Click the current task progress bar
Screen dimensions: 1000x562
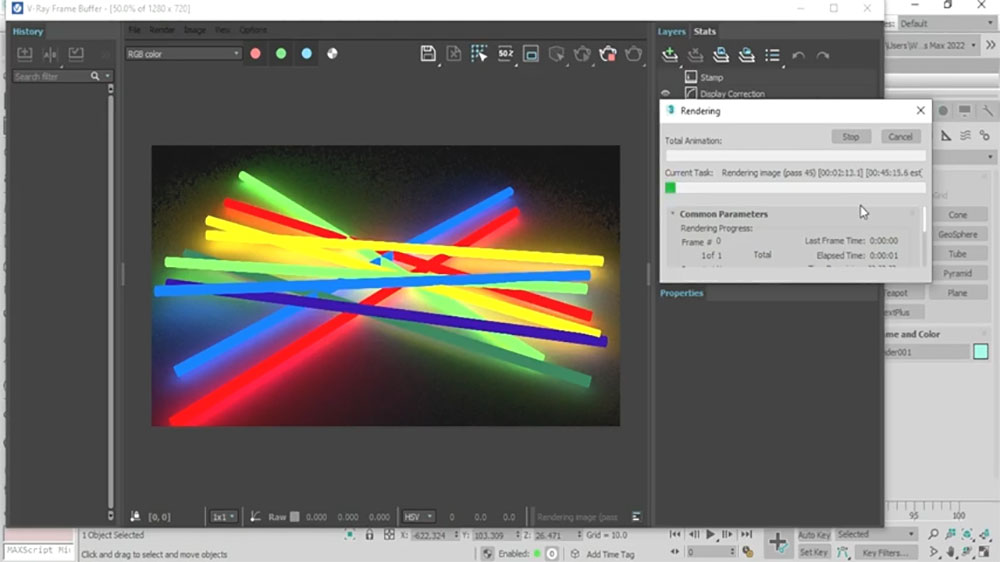tap(795, 188)
